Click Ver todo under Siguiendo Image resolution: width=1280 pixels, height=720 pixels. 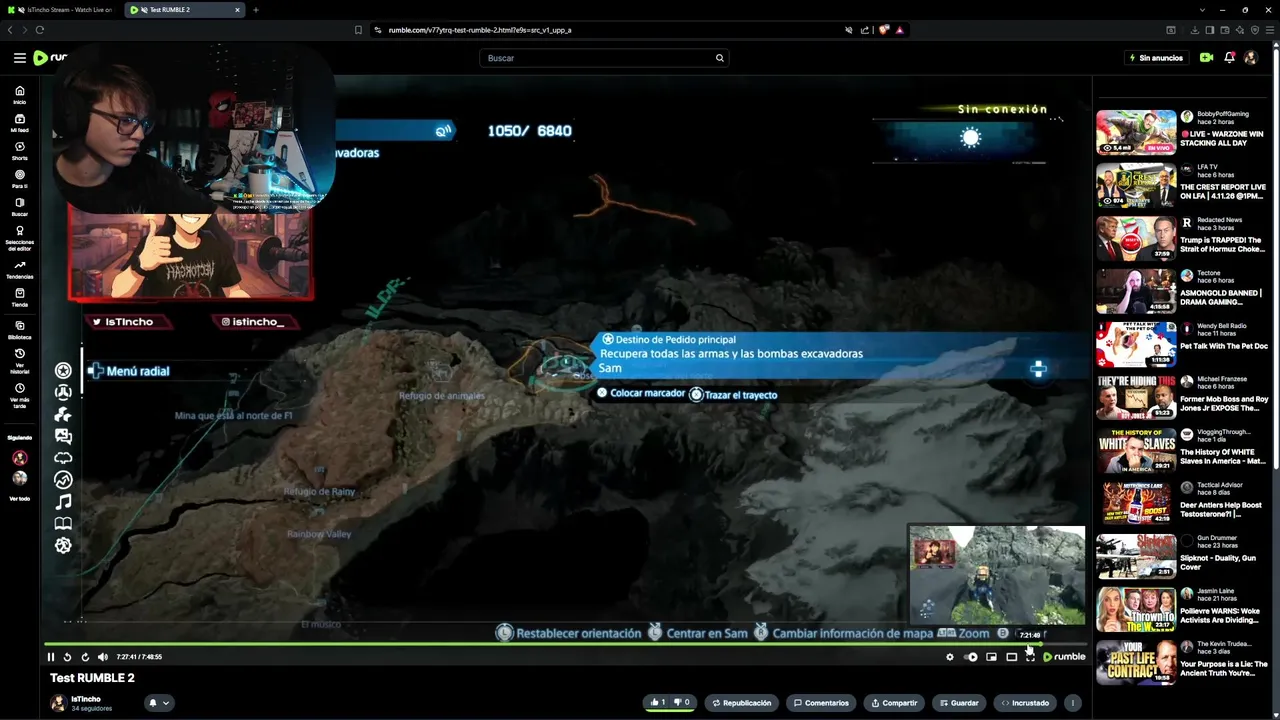coord(19,498)
